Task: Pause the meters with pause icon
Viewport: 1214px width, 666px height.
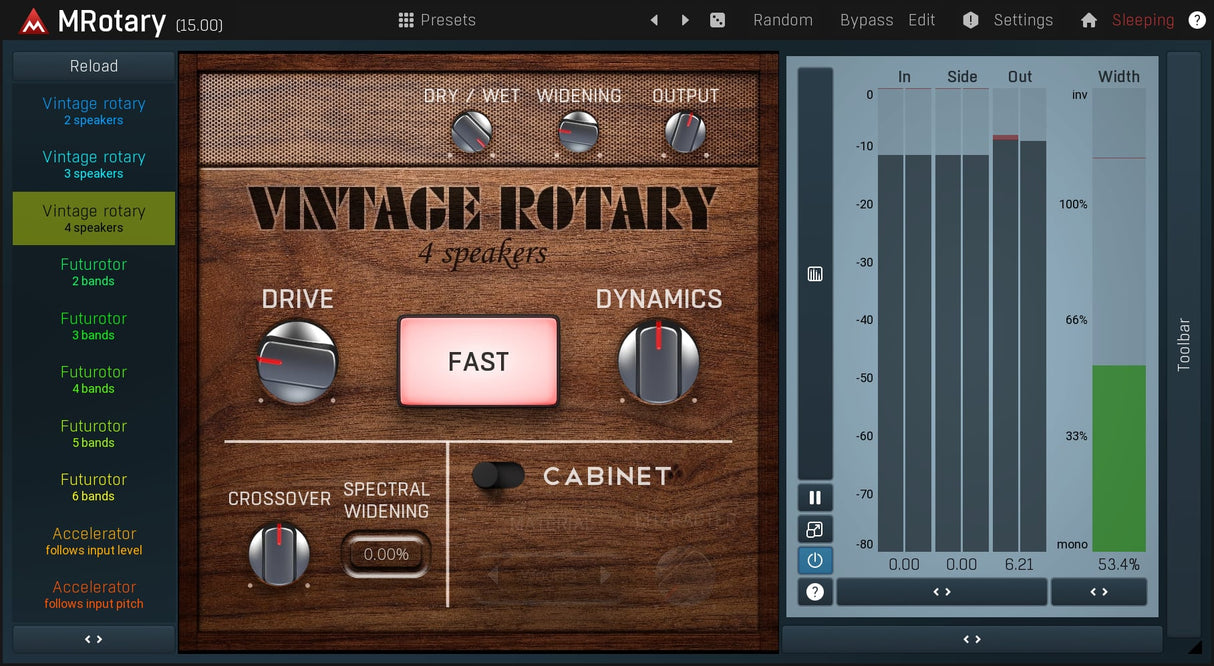Action: click(815, 498)
